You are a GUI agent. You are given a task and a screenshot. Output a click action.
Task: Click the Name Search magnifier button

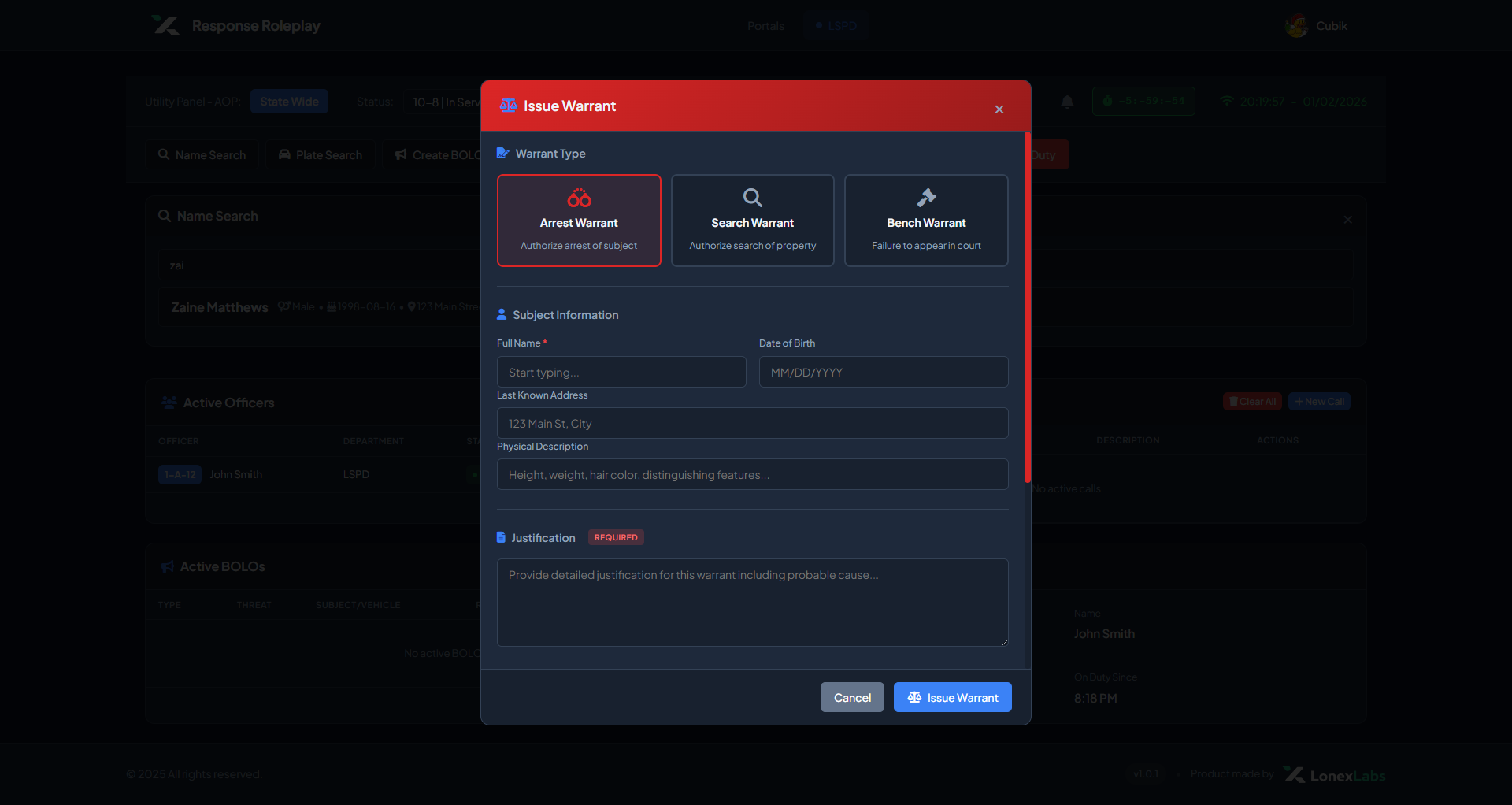click(202, 155)
